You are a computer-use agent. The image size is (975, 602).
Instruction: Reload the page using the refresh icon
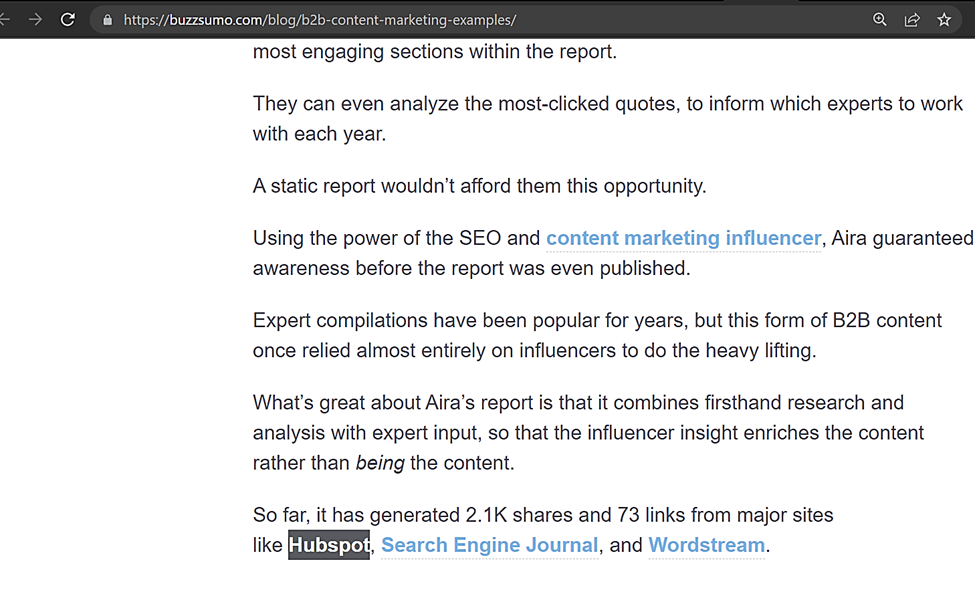[68, 19]
